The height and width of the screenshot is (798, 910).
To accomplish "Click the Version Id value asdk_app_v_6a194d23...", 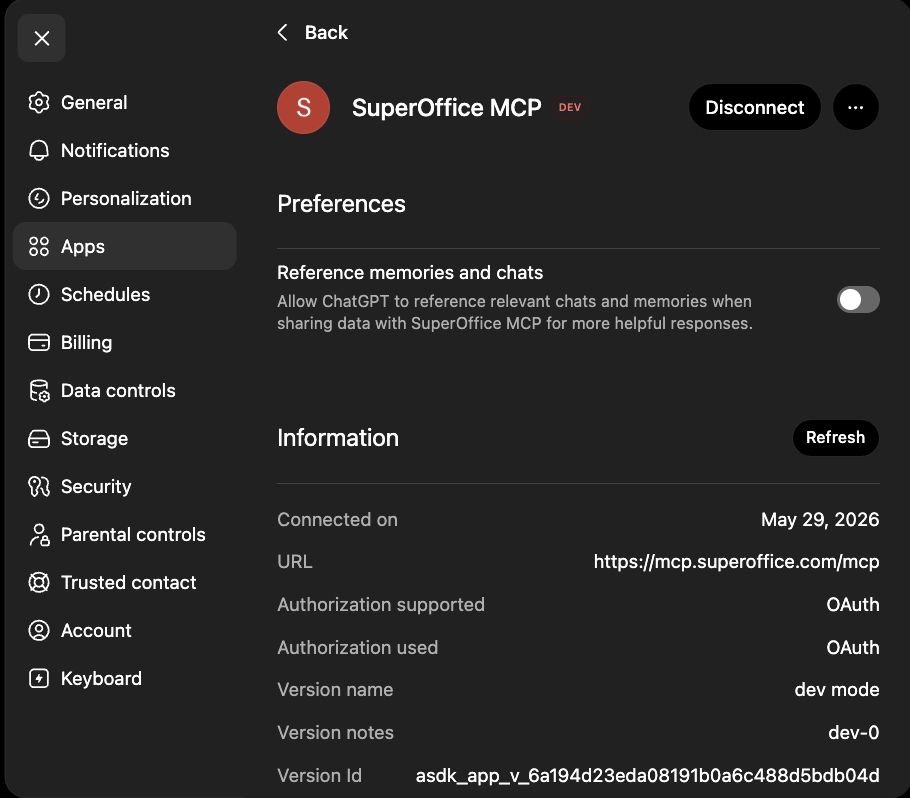I will pos(647,775).
